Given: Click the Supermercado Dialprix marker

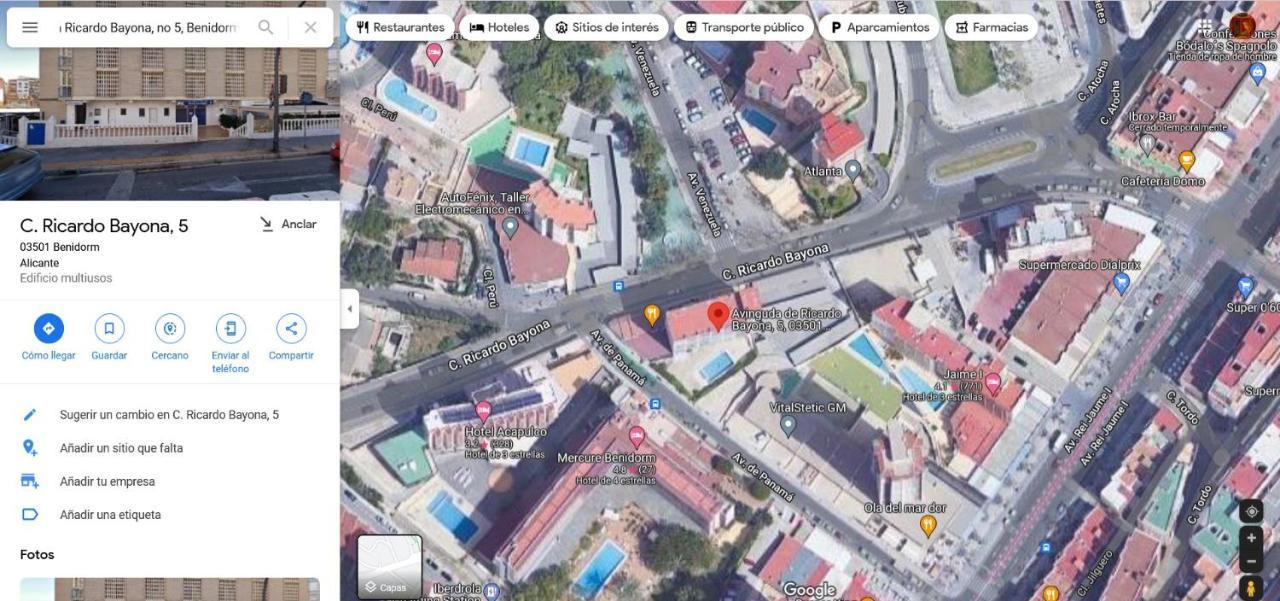Looking at the screenshot, I should point(1121,283).
